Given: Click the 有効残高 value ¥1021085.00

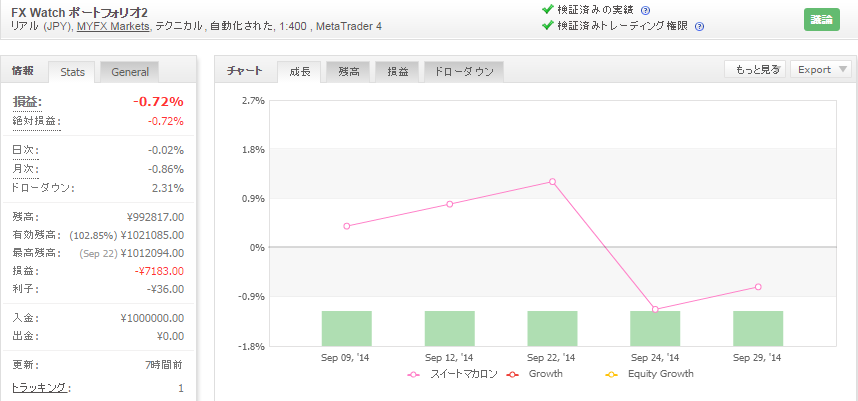Looking at the screenshot, I should click(x=152, y=235).
